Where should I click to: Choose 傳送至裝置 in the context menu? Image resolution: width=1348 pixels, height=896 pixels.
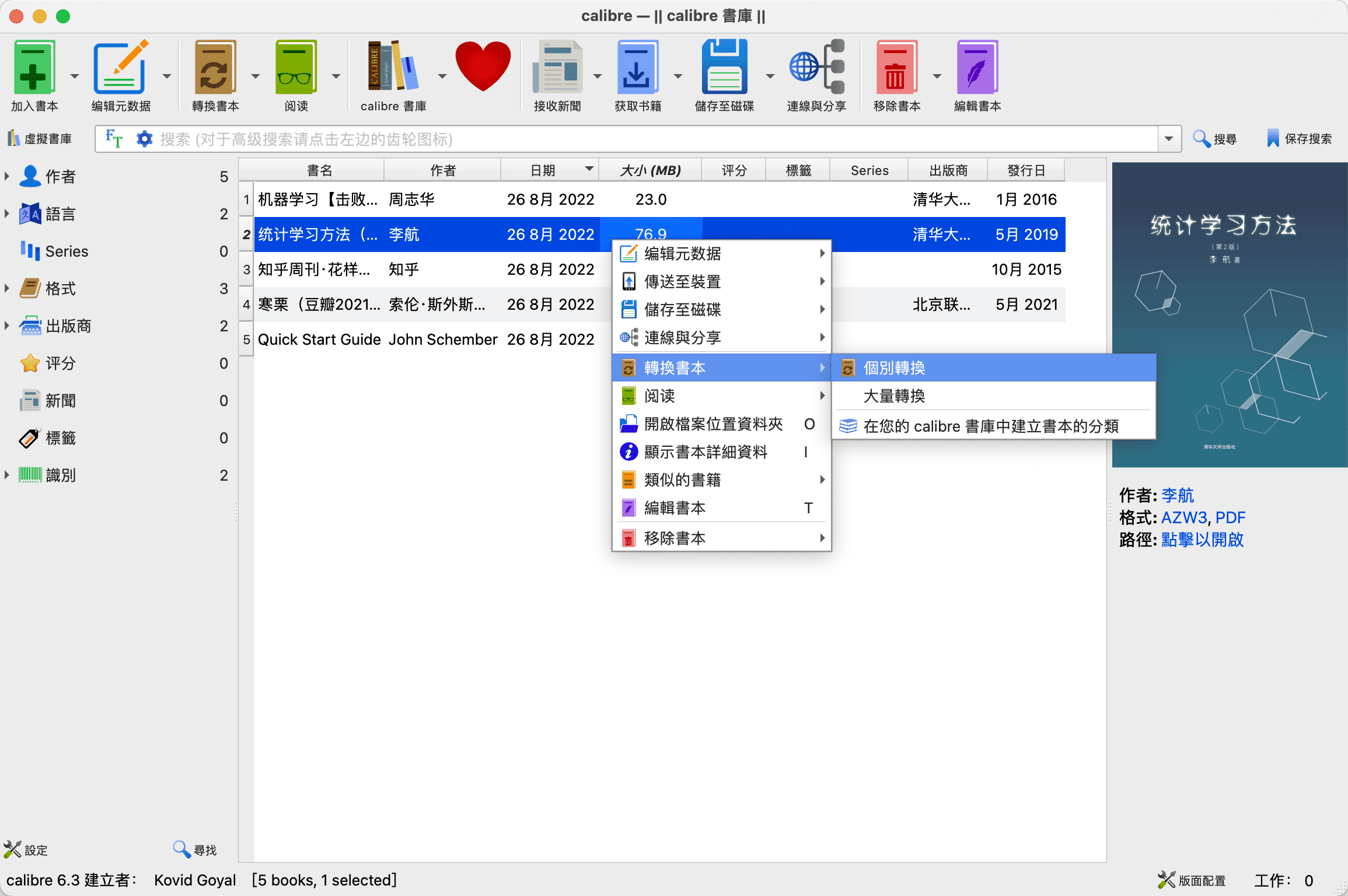pos(722,282)
